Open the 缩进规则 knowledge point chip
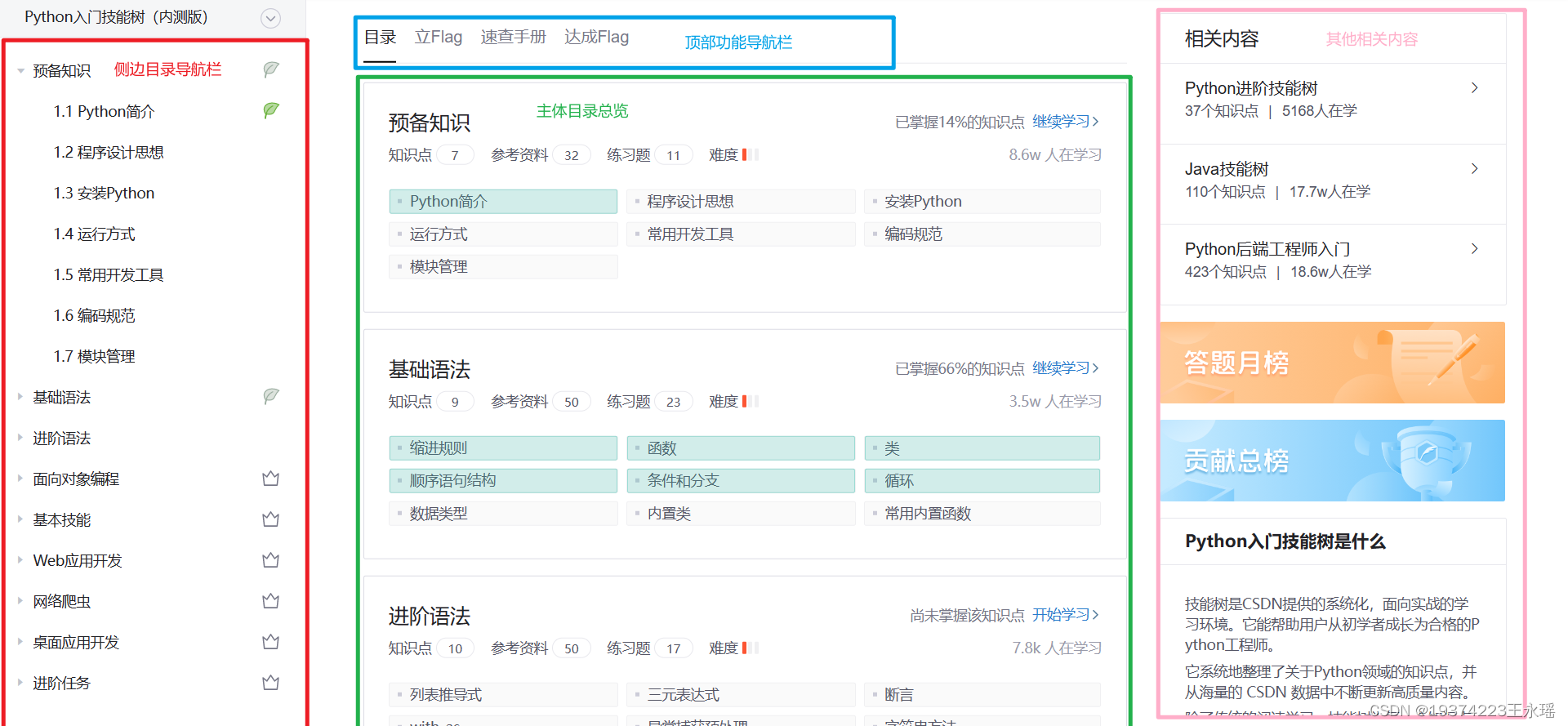The width and height of the screenshot is (1568, 726). point(503,448)
